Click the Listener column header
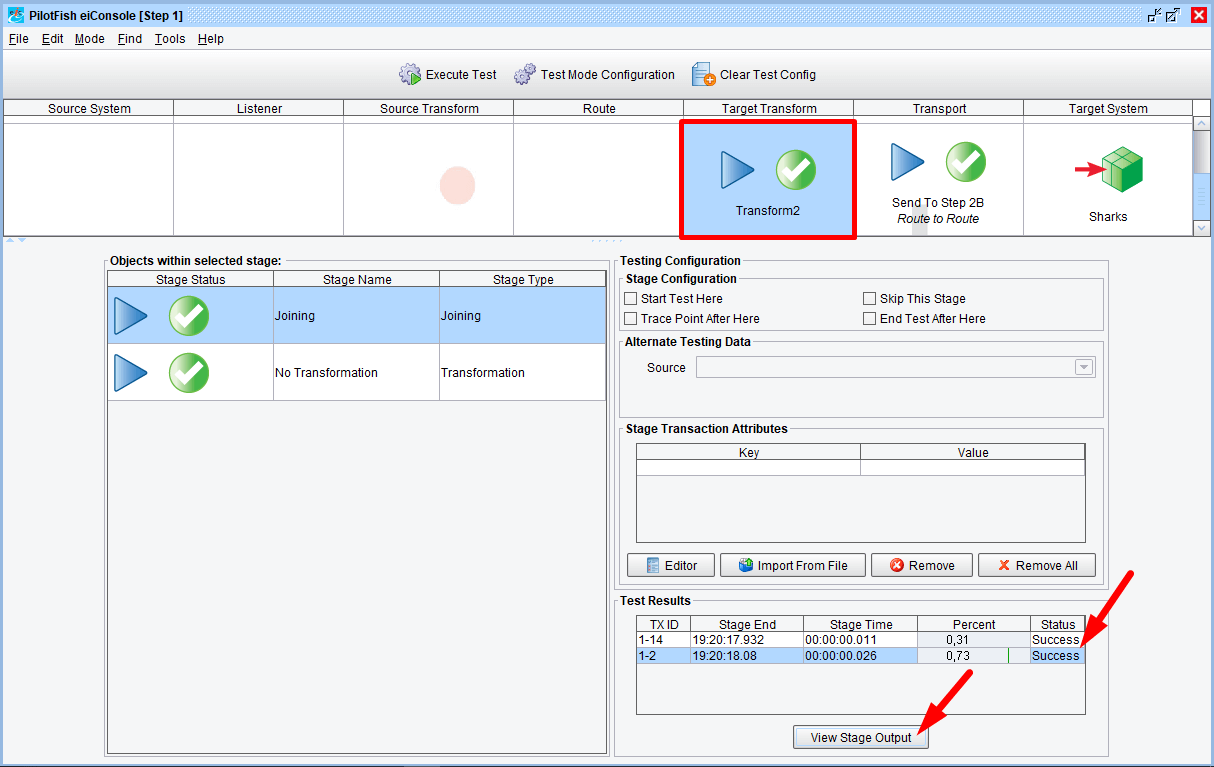This screenshot has height=767, width=1214. (259, 109)
